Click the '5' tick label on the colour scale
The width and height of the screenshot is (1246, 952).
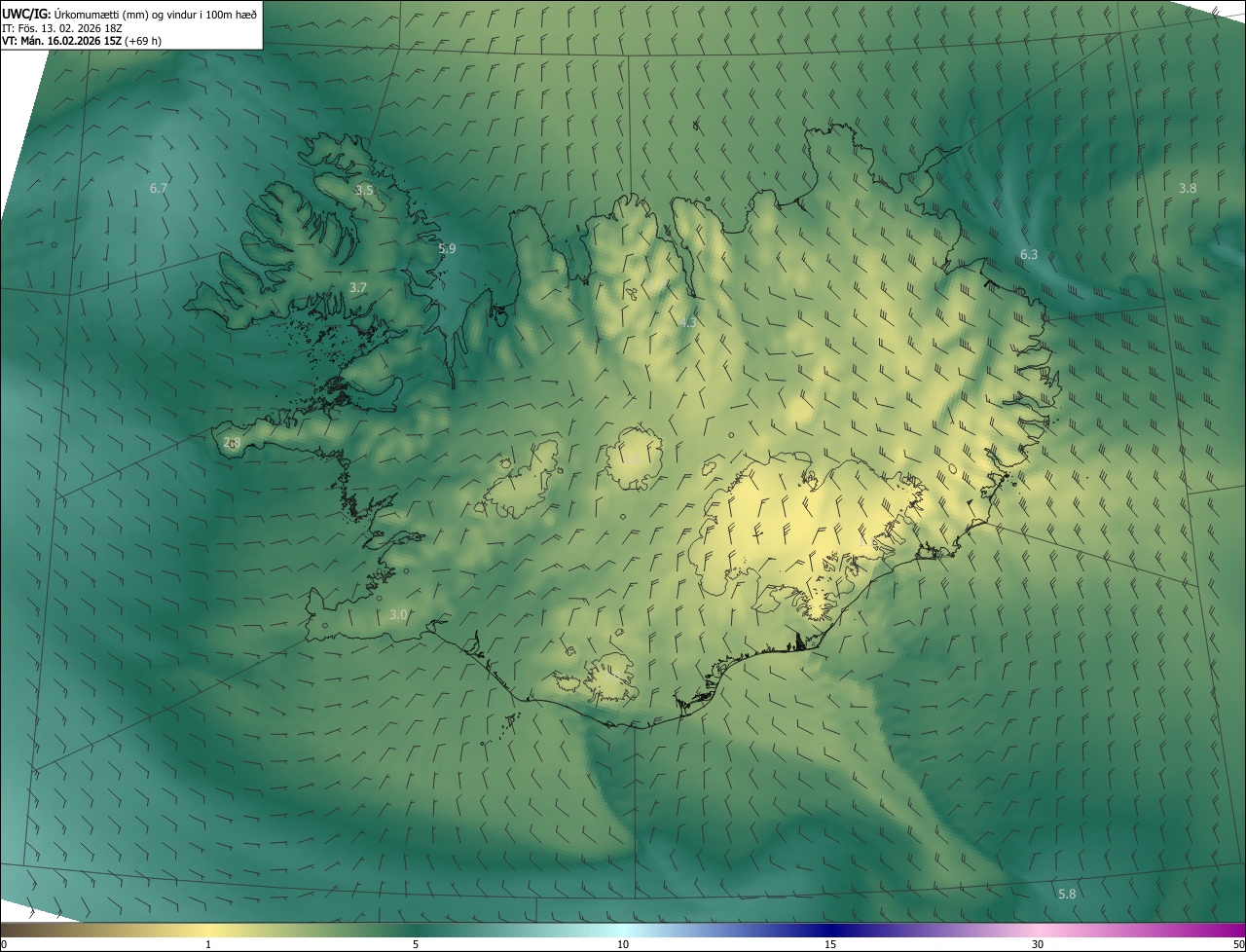tap(416, 944)
